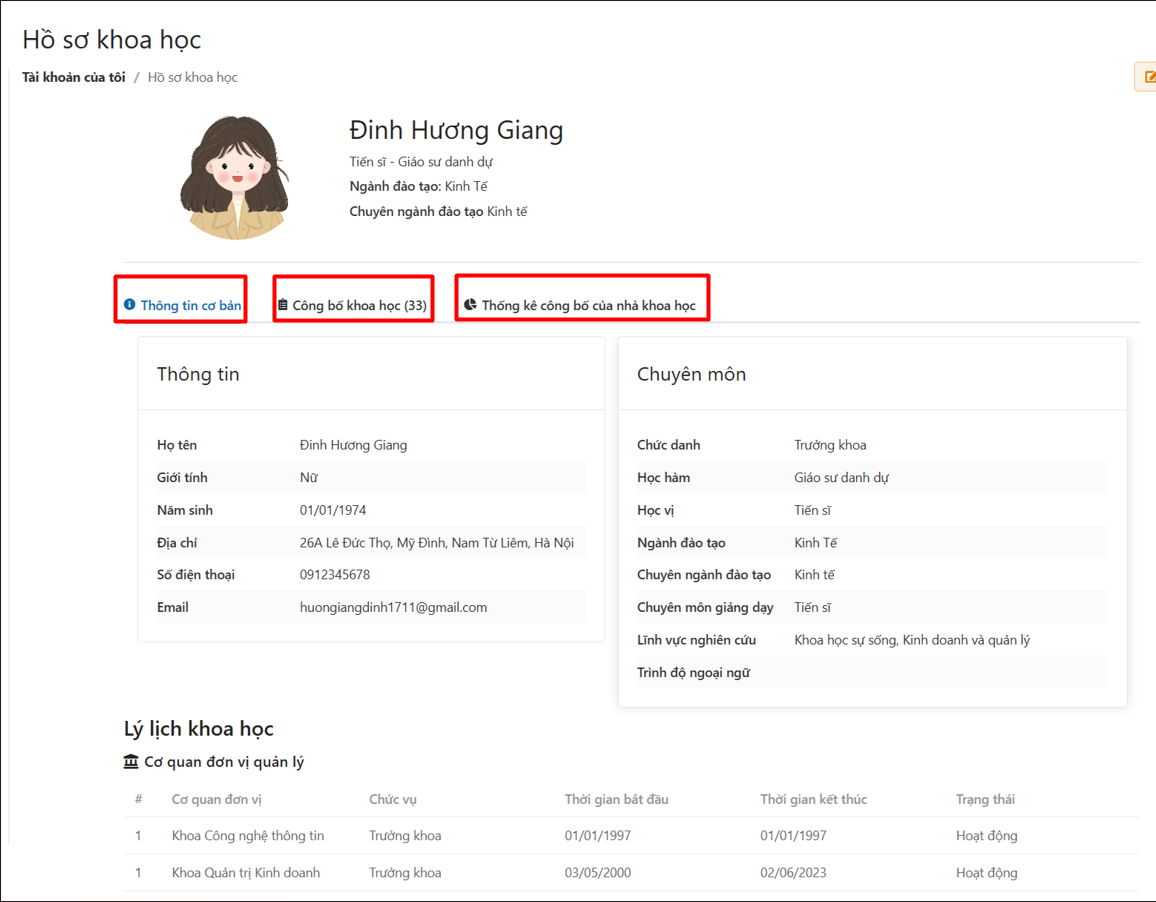Click the Trạng thái column header
The width and height of the screenshot is (1156, 902).
tap(986, 799)
